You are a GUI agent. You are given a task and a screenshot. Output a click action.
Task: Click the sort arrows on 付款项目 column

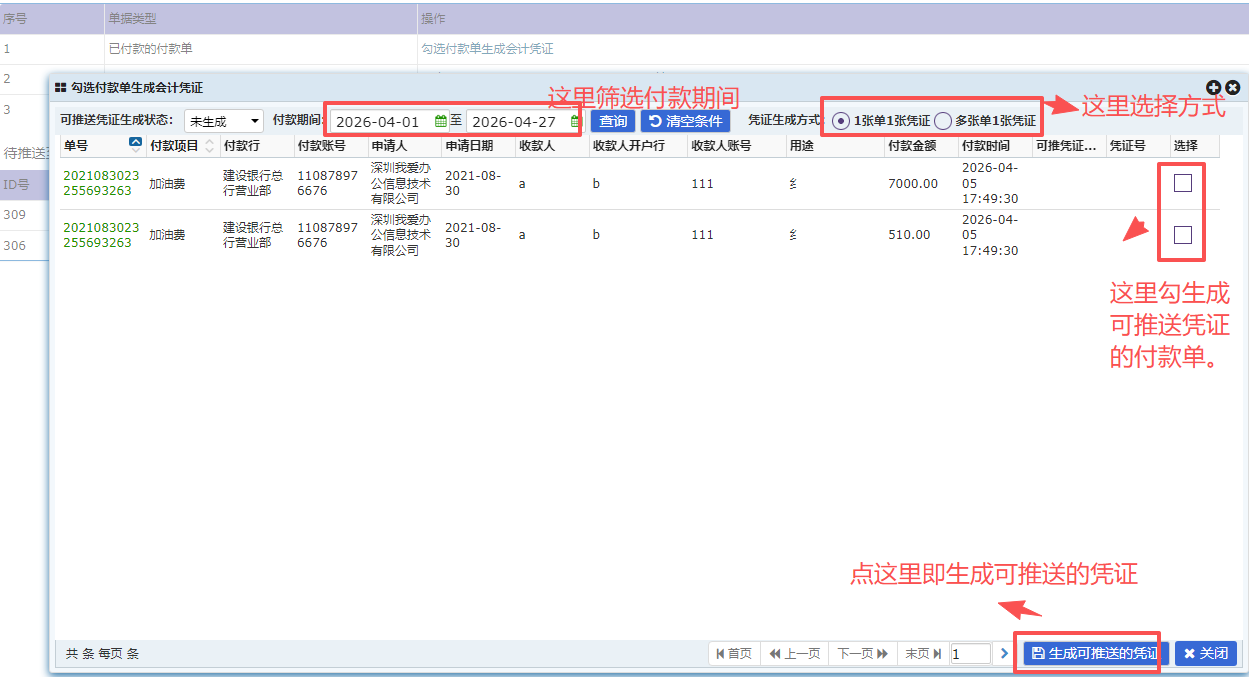[x=209, y=146]
